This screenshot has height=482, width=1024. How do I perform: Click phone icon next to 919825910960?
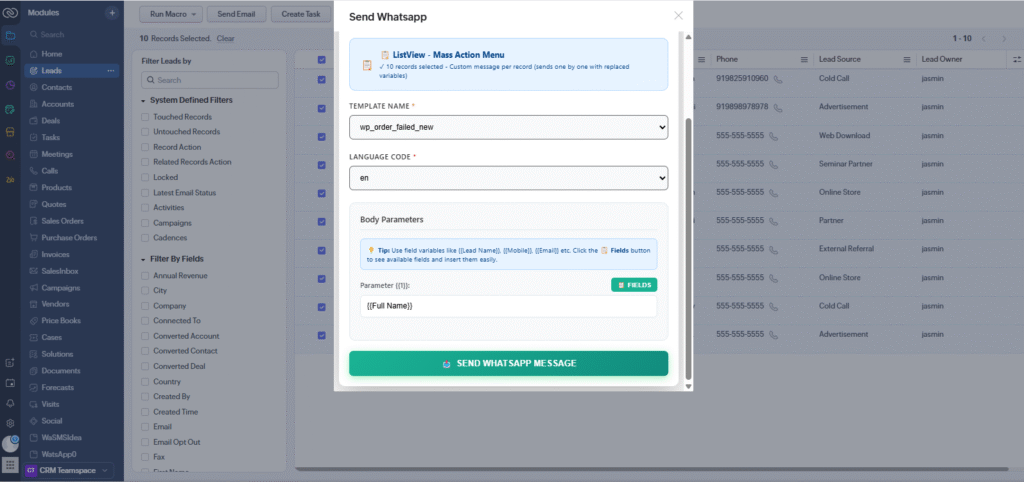click(778, 78)
